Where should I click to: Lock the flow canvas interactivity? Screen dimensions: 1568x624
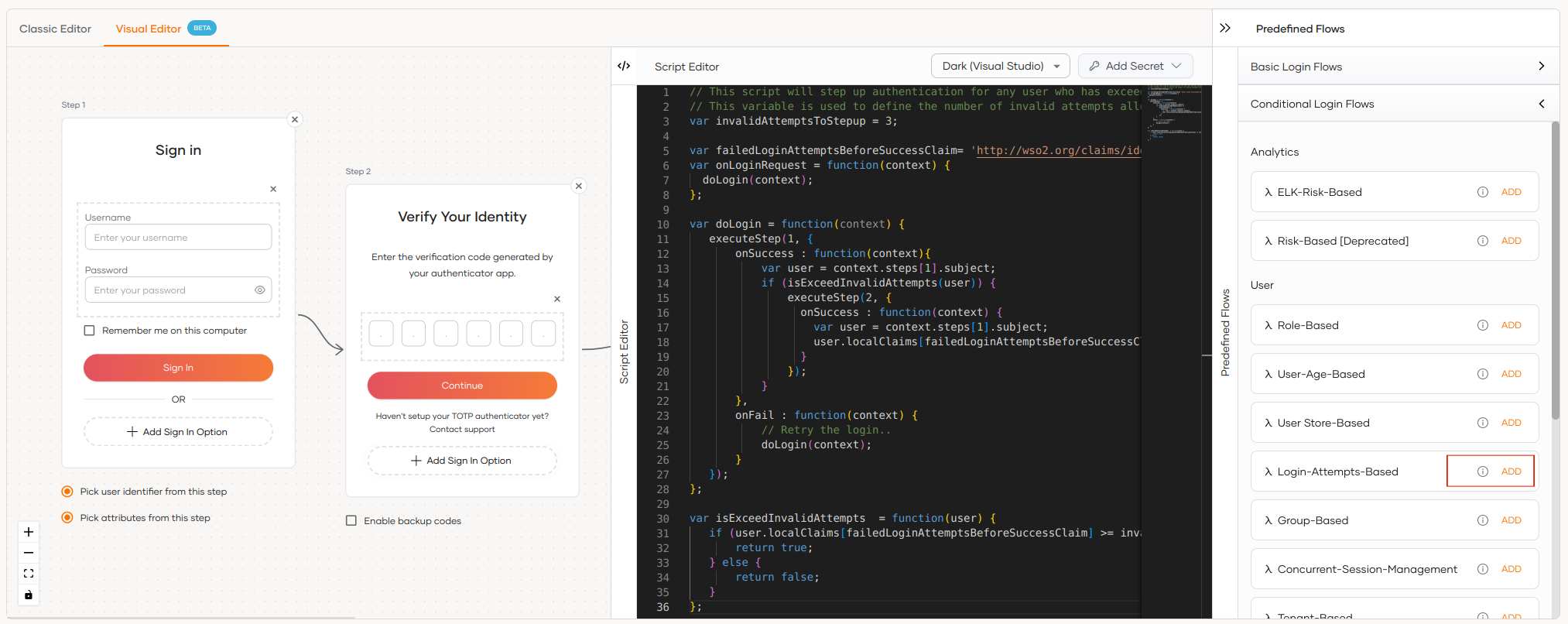[x=29, y=595]
